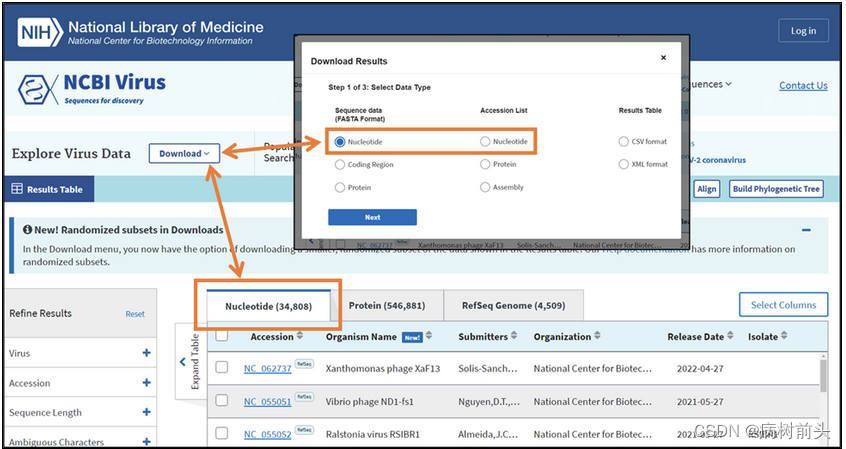Click the Next button in dialog
Viewport: 846px width, 449px height.
pyautogui.click(x=372, y=217)
